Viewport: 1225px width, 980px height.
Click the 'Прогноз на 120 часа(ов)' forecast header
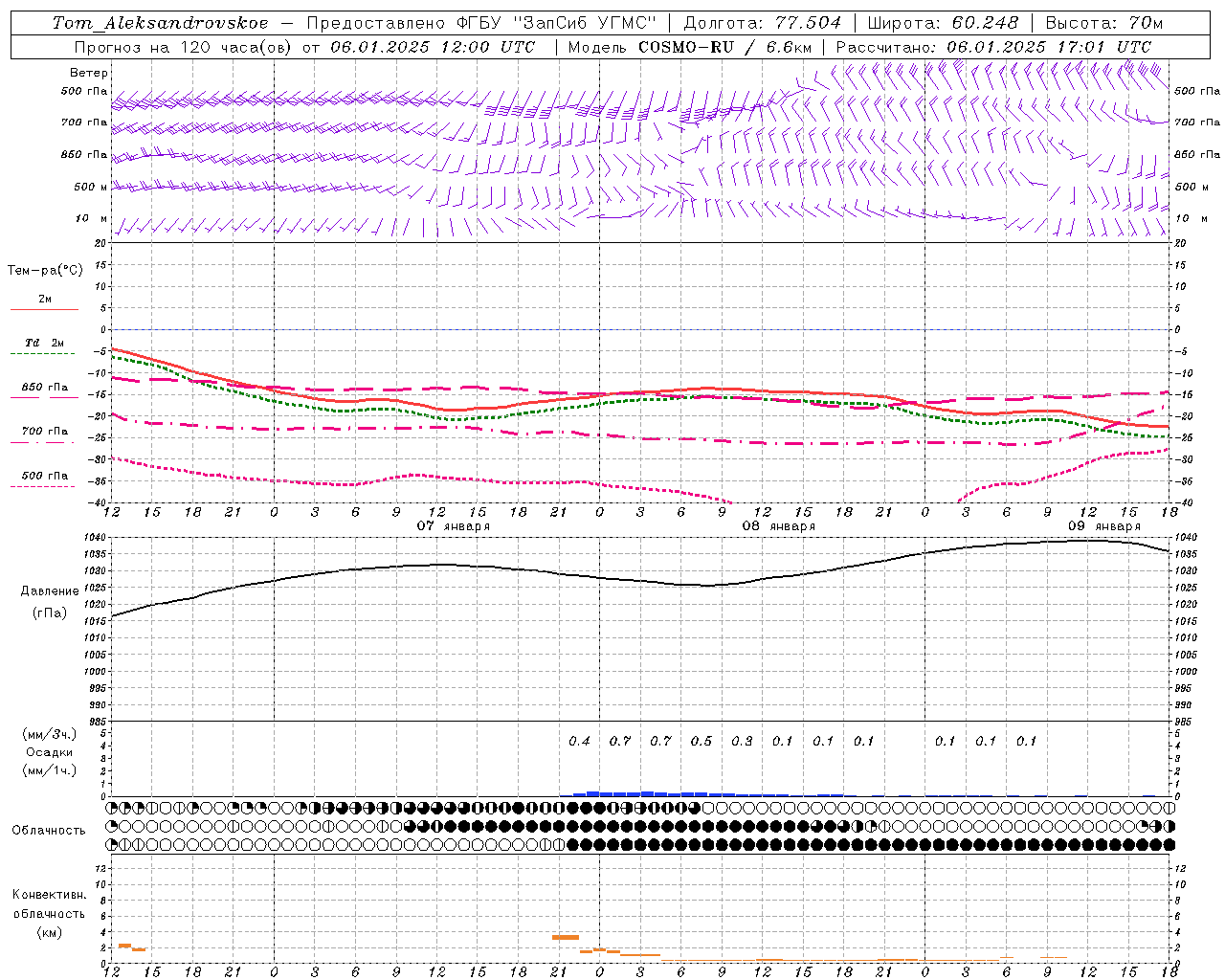tap(184, 47)
